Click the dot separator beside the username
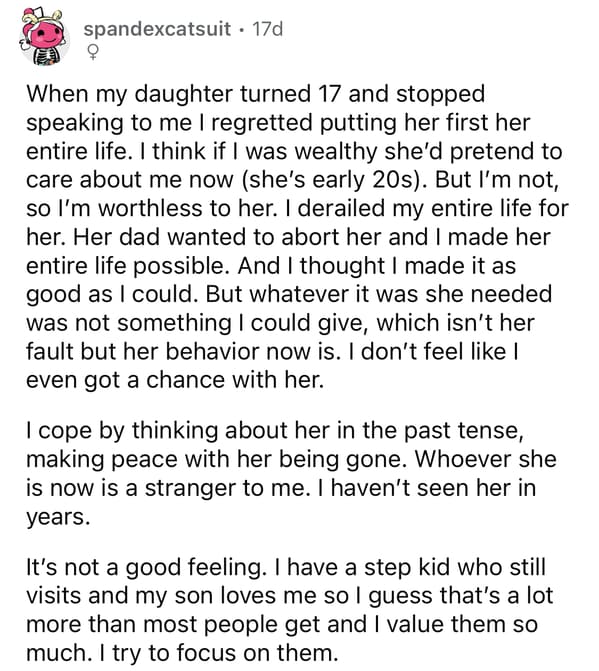 point(242,30)
